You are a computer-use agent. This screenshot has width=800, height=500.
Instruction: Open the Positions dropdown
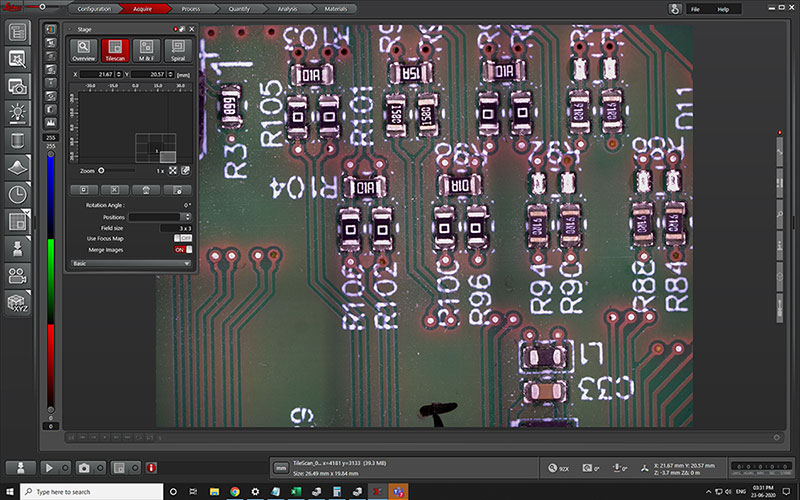pyautogui.click(x=160, y=217)
